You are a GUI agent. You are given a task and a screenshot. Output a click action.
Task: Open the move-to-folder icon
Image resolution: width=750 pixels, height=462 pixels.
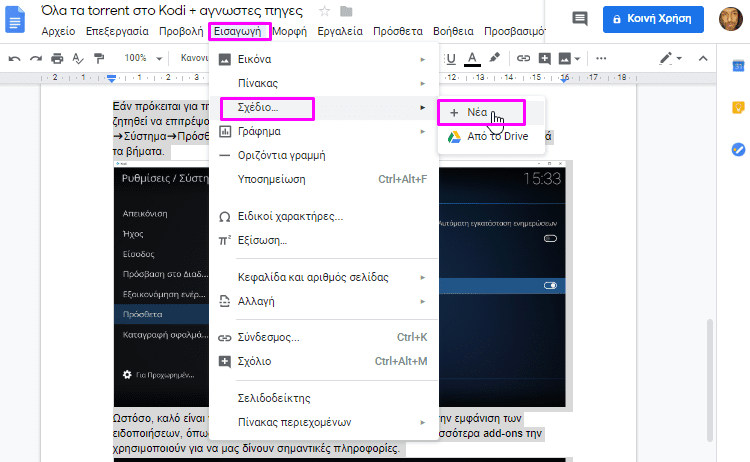pos(346,11)
